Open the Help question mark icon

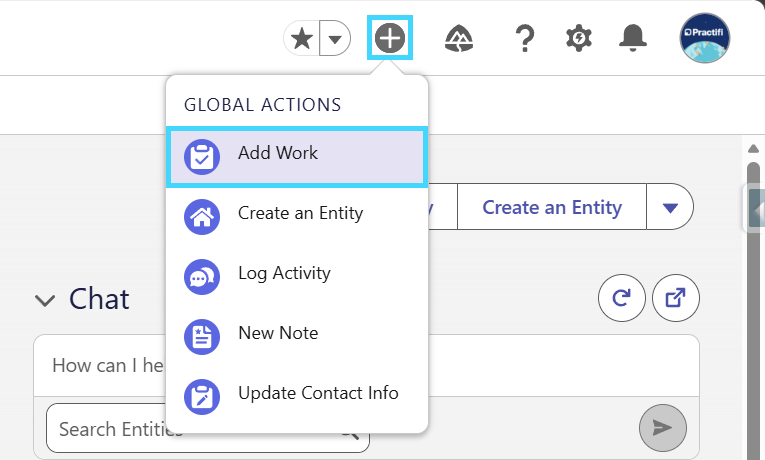524,39
